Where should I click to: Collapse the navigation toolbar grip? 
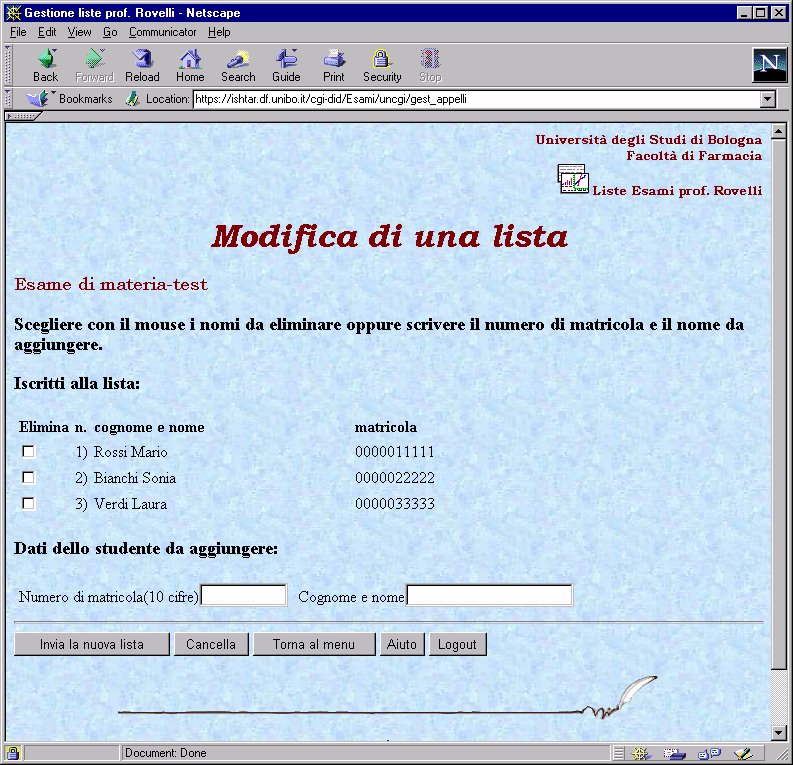click(x=8, y=65)
